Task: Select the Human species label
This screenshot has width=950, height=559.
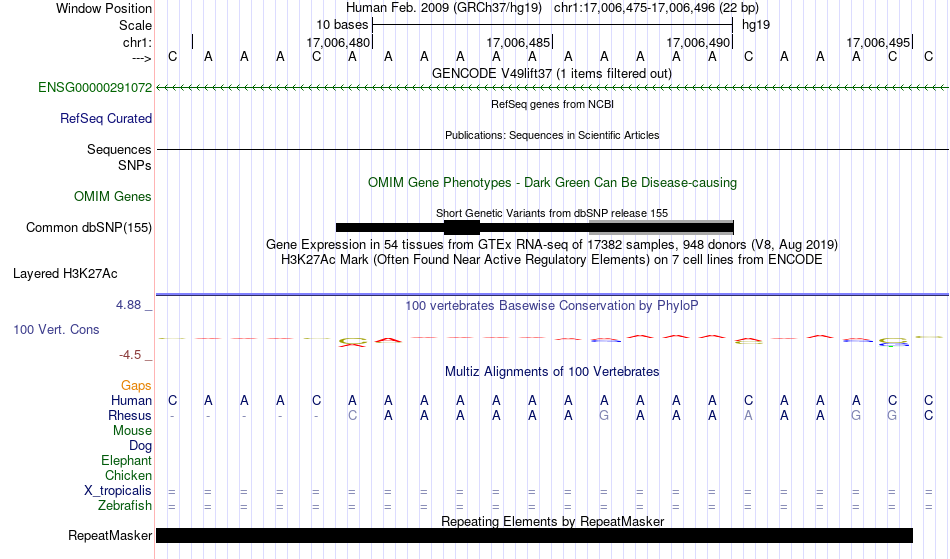Action: click(x=131, y=401)
